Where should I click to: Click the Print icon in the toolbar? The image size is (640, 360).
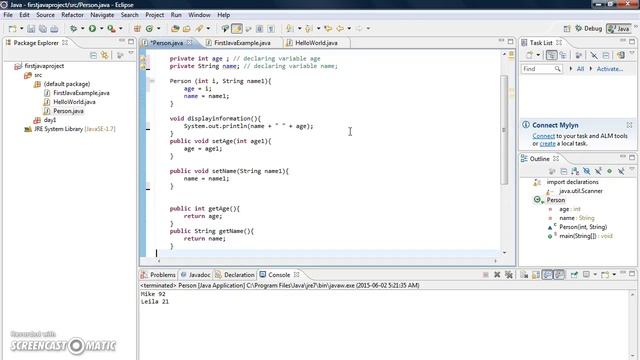tap(54, 29)
